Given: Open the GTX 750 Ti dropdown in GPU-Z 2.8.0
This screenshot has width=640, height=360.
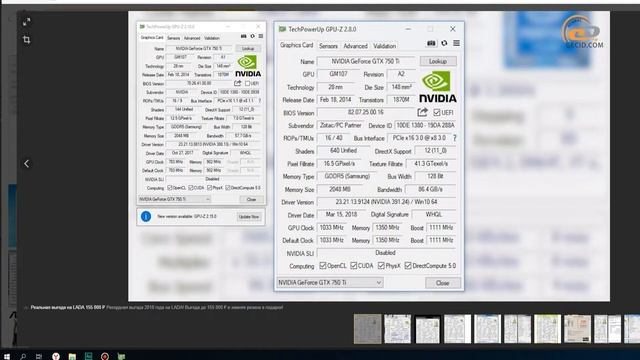Looking at the screenshot, I should (330, 282).
